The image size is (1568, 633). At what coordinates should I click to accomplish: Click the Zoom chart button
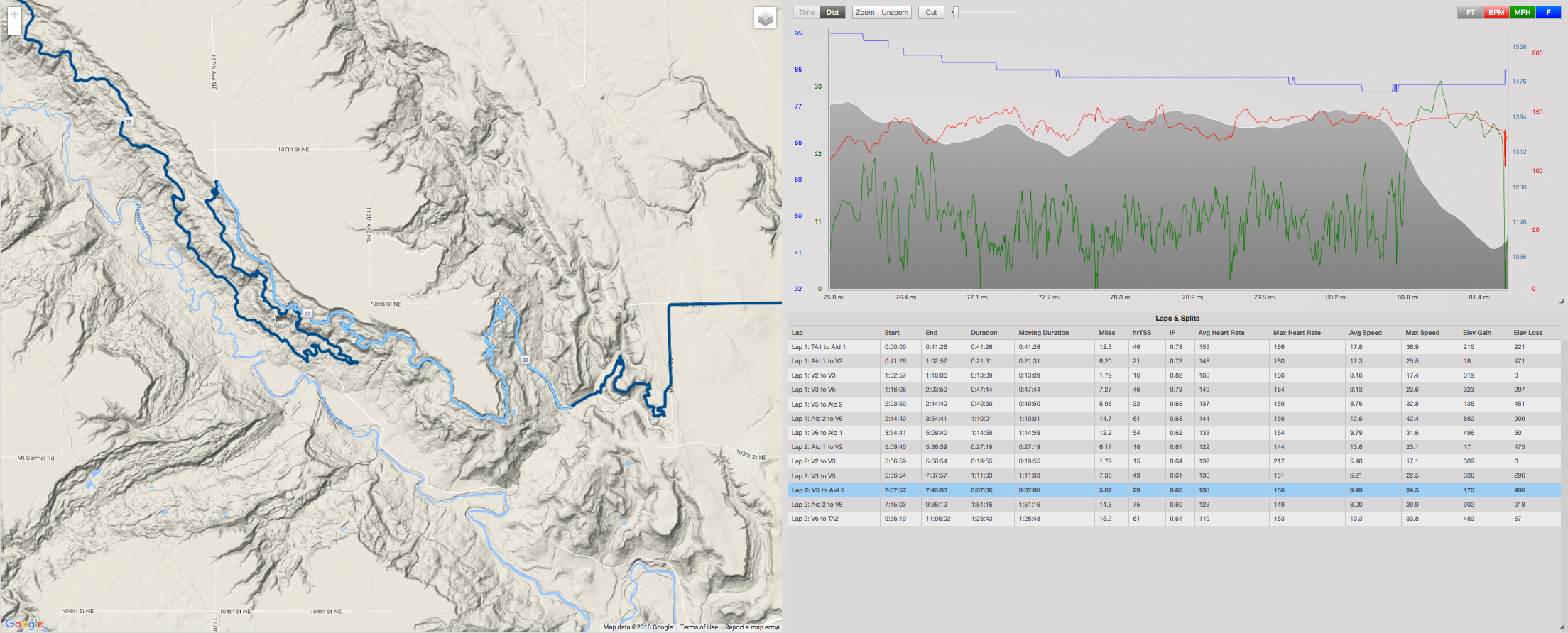coord(865,12)
